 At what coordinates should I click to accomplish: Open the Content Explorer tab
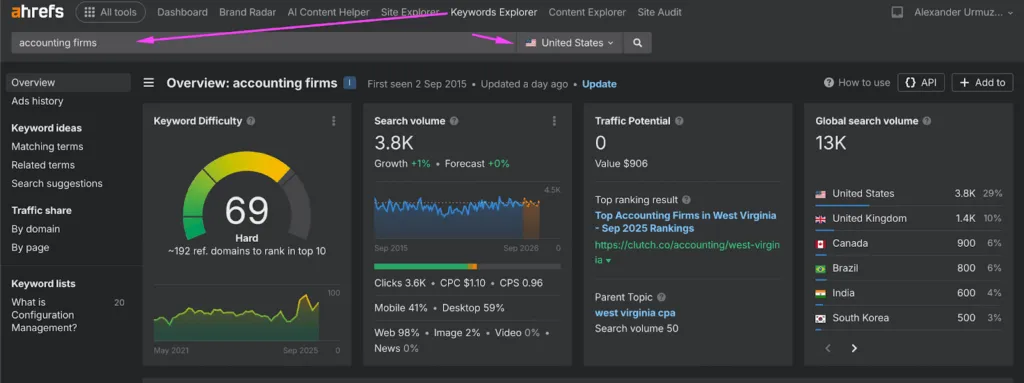click(587, 12)
